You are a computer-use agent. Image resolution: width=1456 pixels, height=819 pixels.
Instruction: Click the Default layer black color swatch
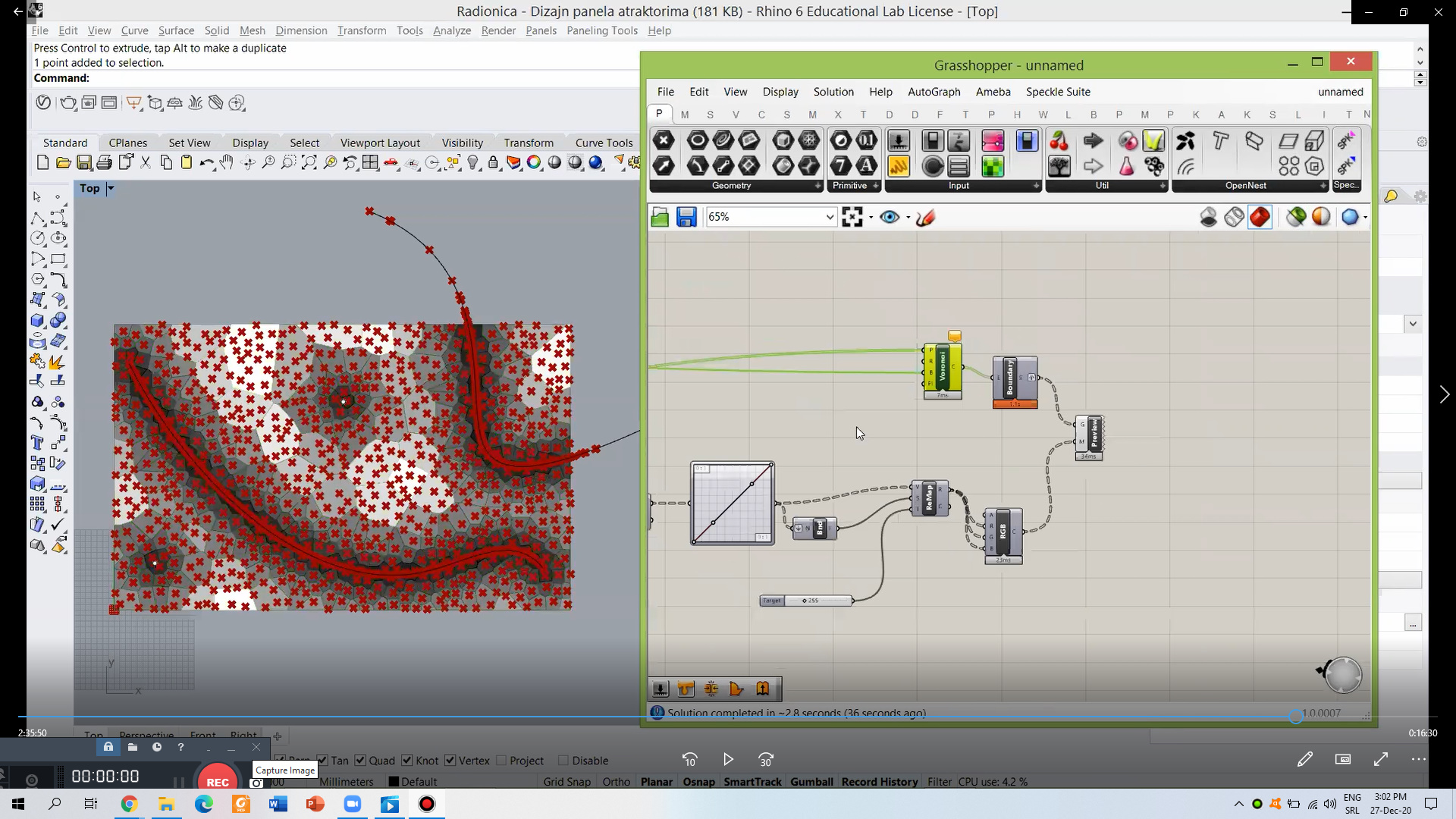[x=394, y=782]
